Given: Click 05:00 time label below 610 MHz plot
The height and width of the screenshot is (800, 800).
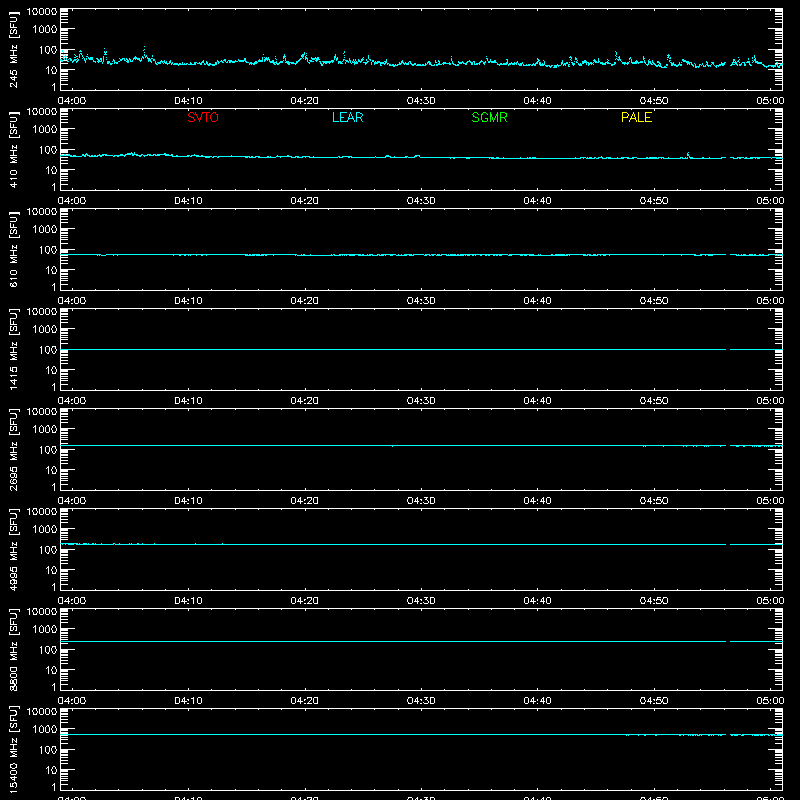Looking at the screenshot, I should (770, 301).
